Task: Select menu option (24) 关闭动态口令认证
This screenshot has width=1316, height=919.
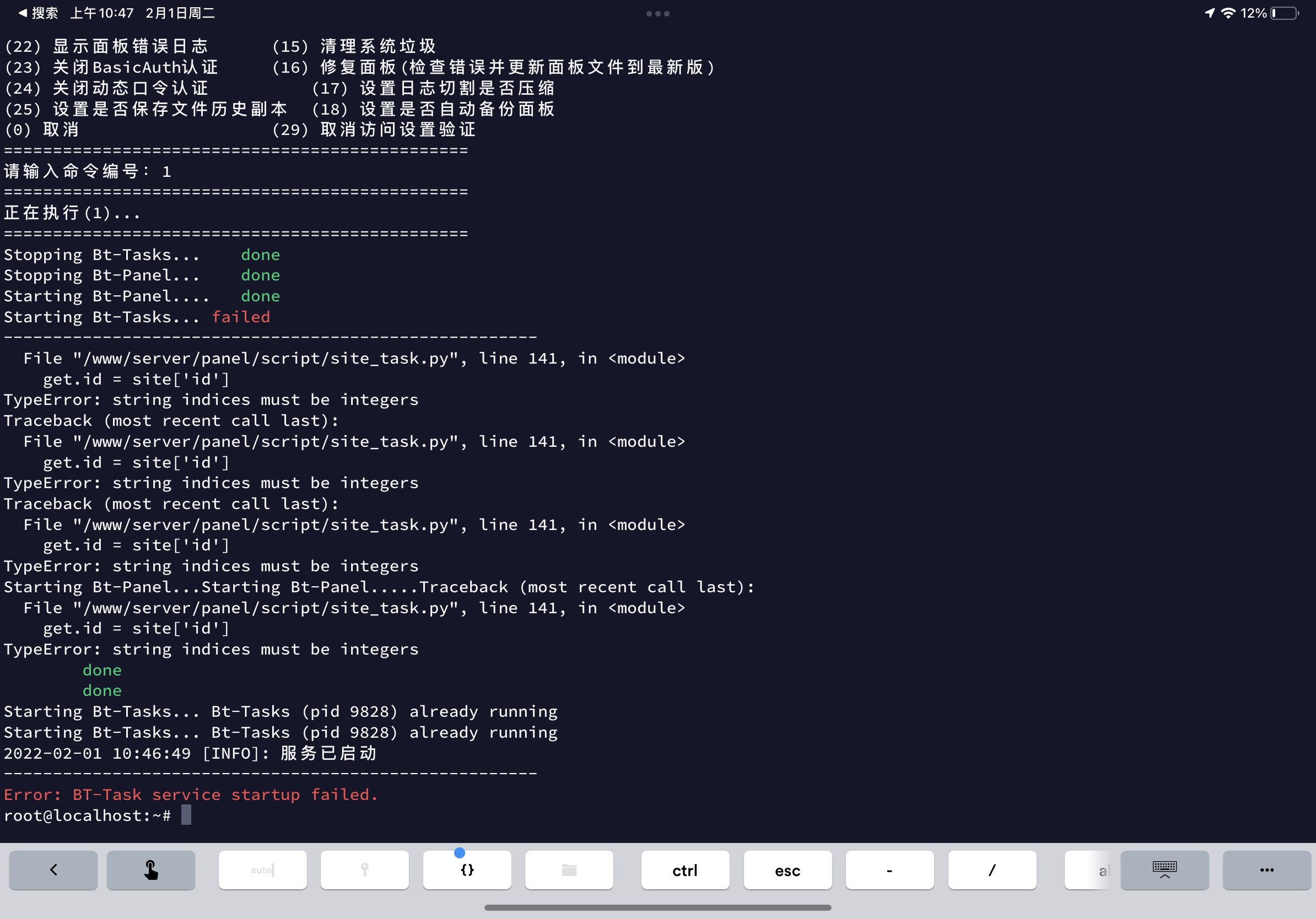Action: point(106,88)
